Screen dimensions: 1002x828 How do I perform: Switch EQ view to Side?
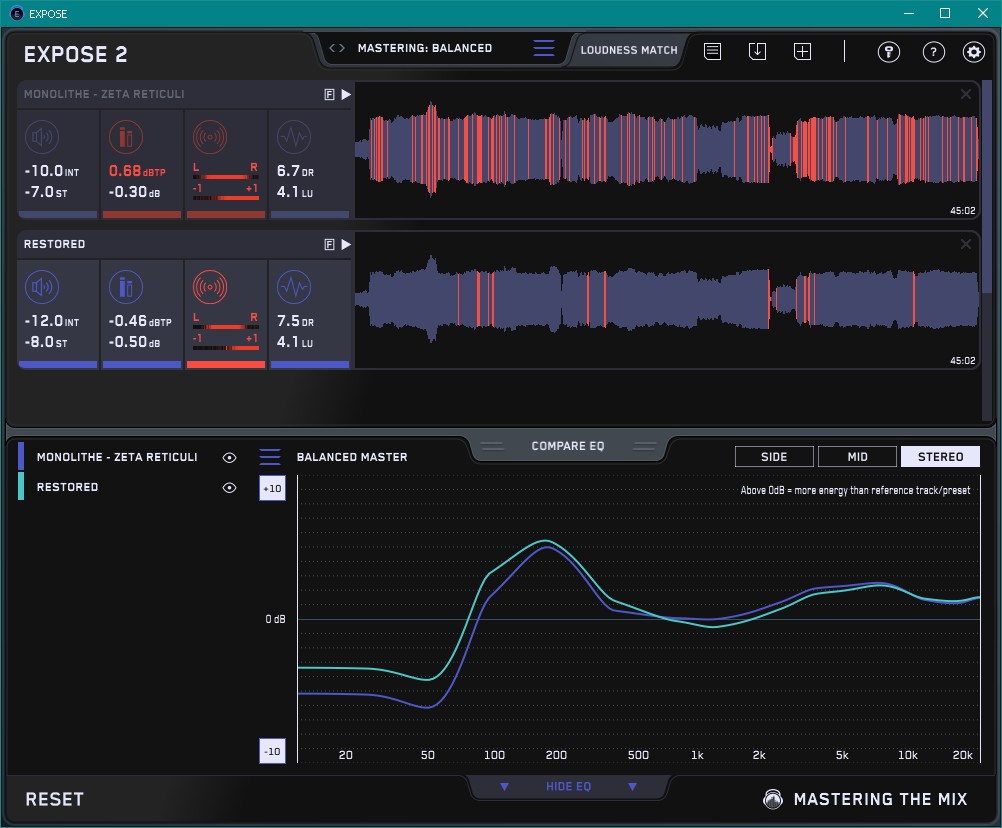774,457
